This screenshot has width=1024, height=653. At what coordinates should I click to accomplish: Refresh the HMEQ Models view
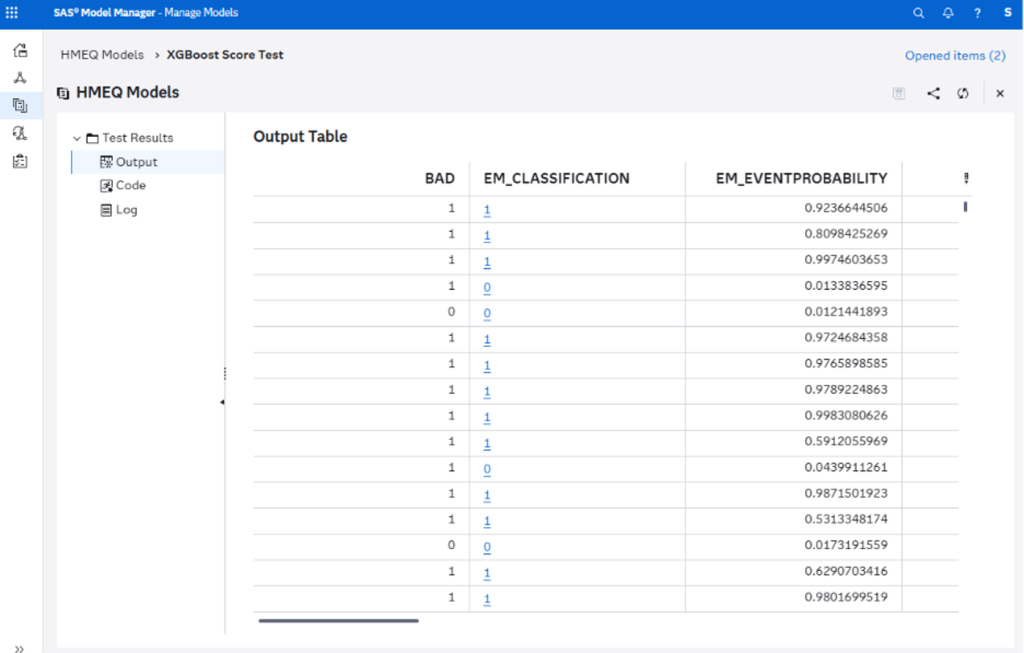[x=962, y=93]
